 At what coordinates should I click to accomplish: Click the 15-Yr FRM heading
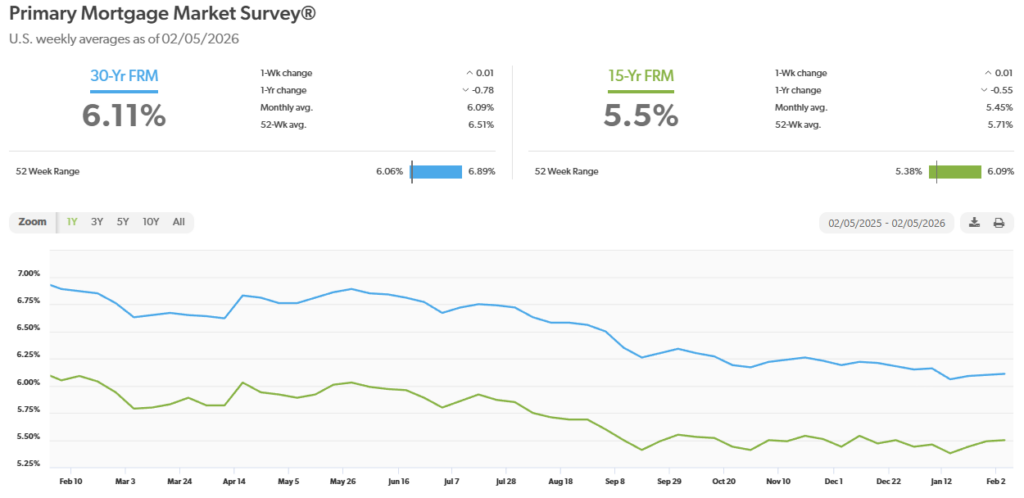(640, 75)
